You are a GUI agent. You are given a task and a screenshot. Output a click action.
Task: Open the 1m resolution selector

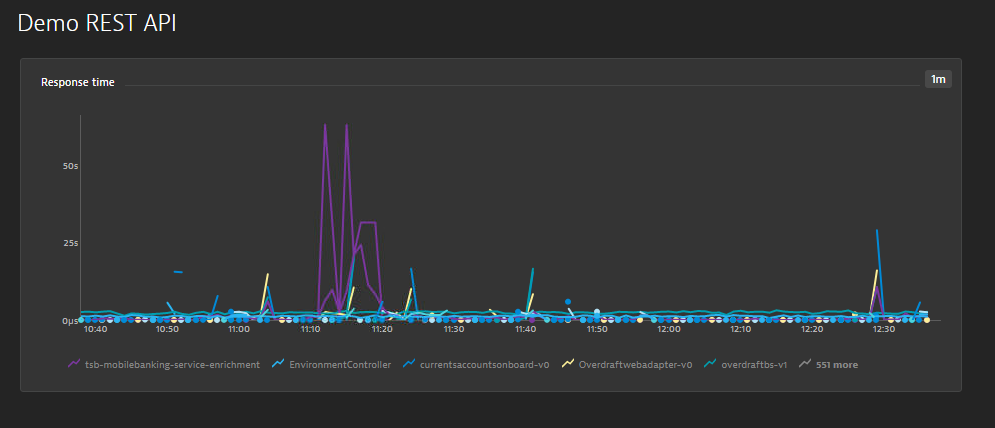[x=938, y=79]
